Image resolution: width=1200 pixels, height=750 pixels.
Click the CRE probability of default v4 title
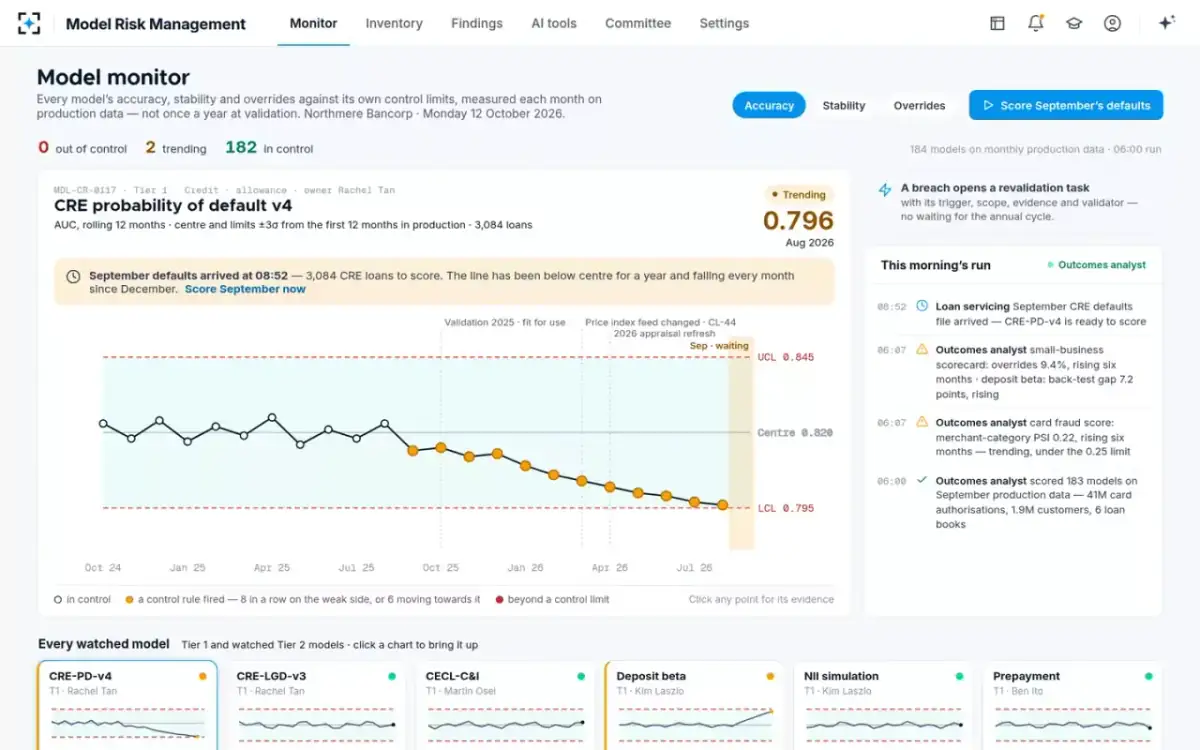click(173, 205)
